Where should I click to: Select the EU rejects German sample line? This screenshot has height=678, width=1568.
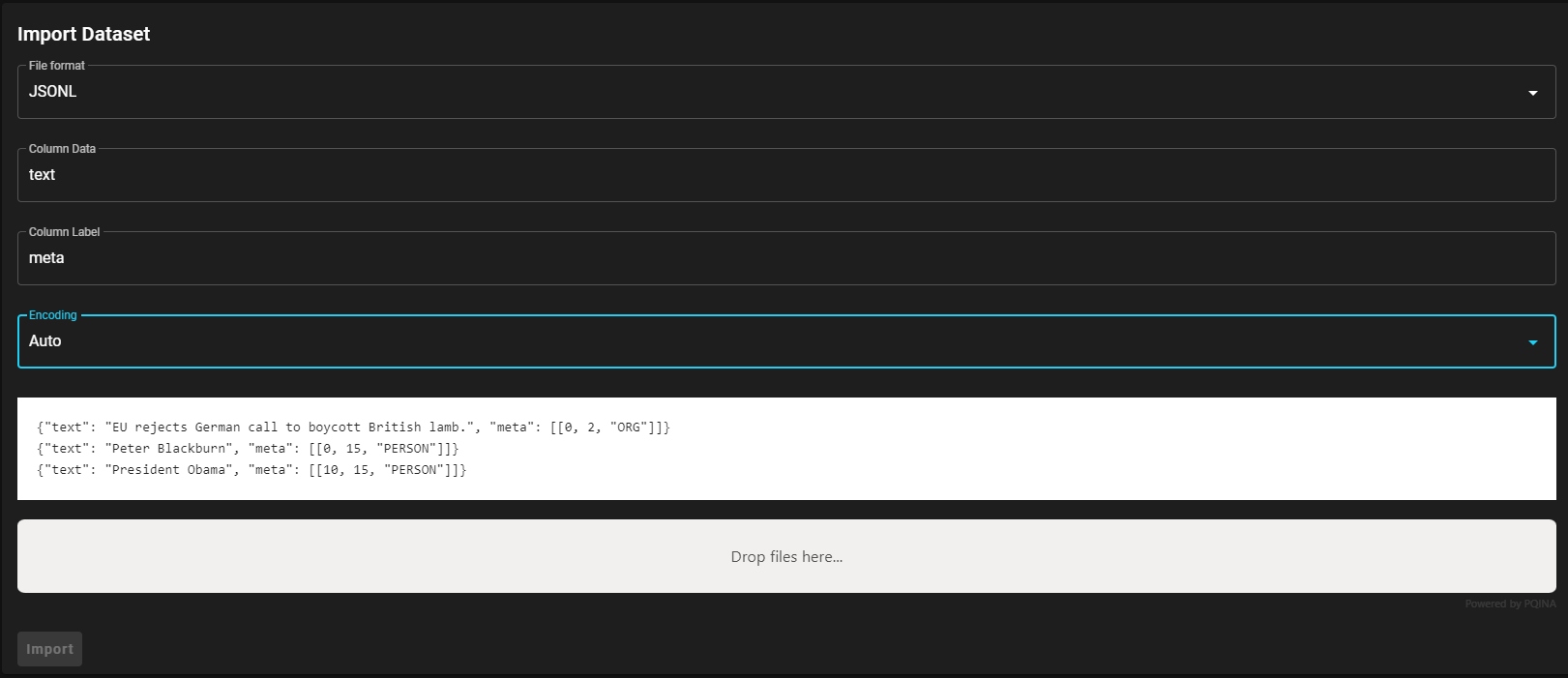coord(354,427)
